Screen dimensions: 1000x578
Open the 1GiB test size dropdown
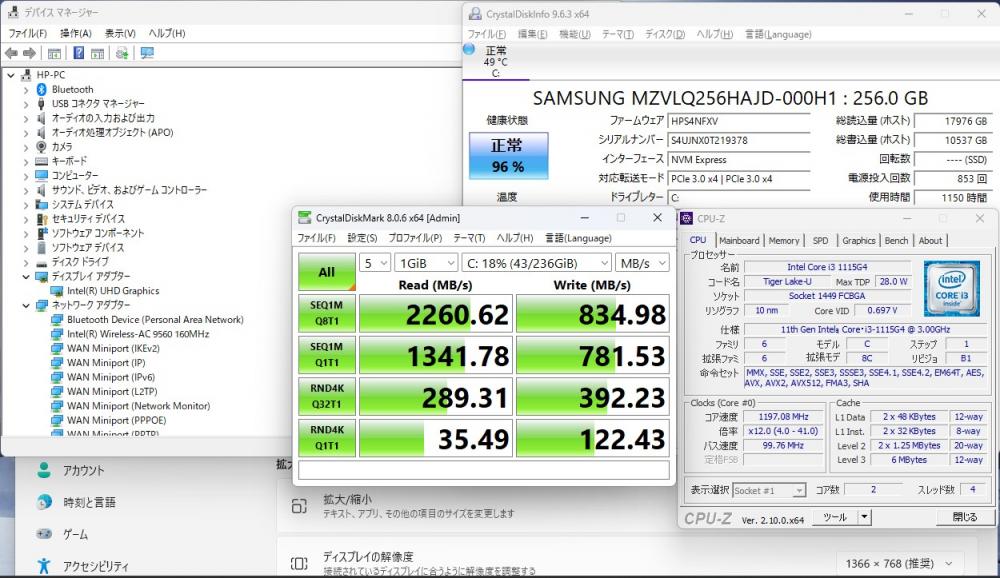click(426, 263)
